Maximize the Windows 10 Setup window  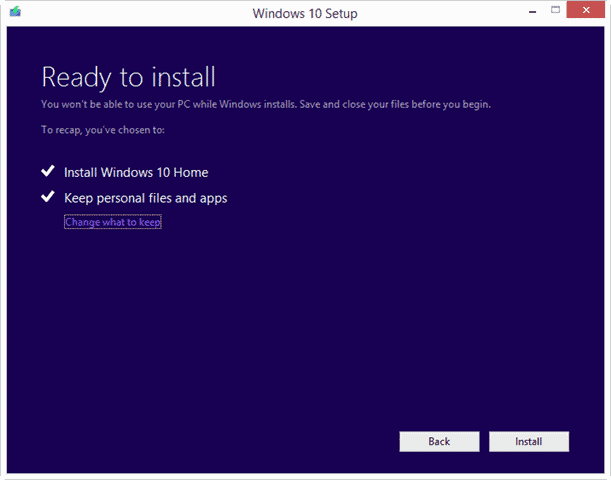(x=555, y=10)
